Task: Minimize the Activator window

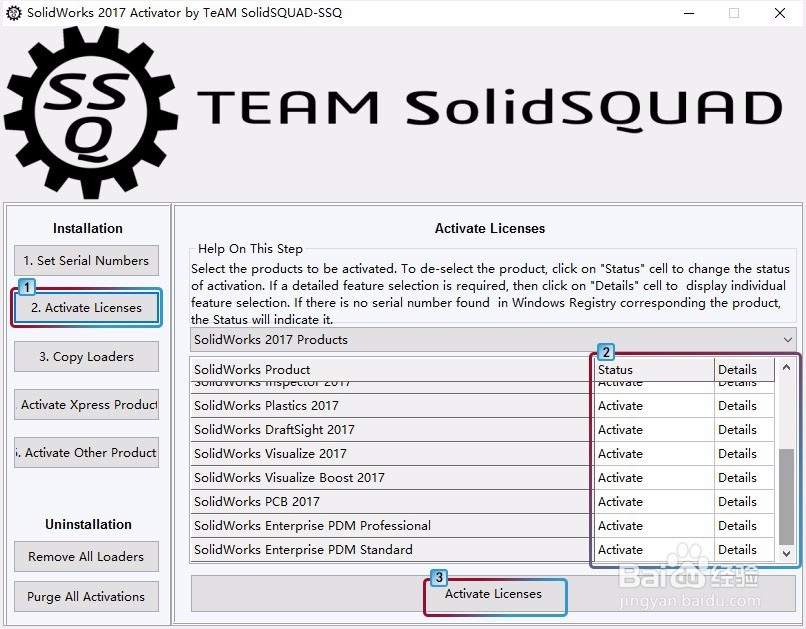Action: click(x=689, y=13)
